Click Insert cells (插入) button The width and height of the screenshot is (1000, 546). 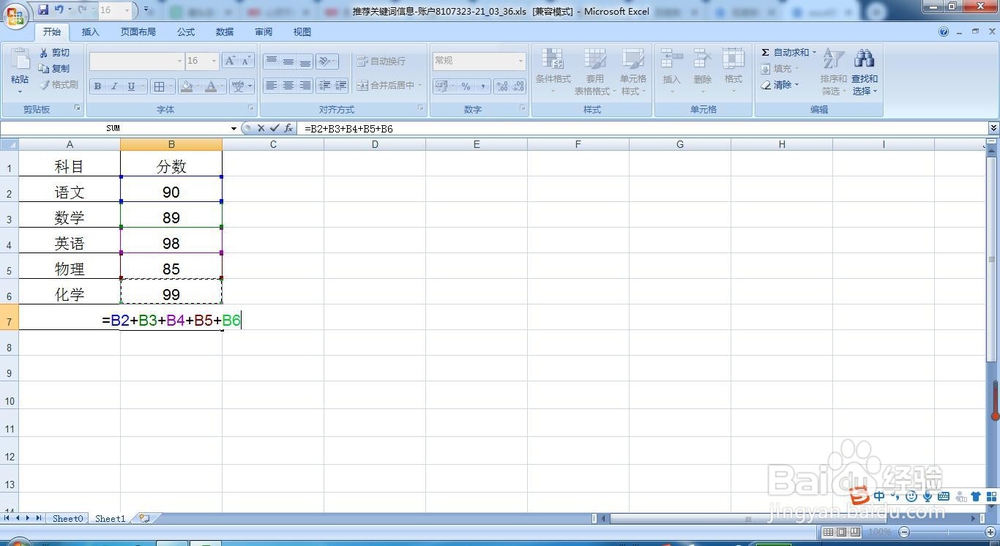[672, 71]
